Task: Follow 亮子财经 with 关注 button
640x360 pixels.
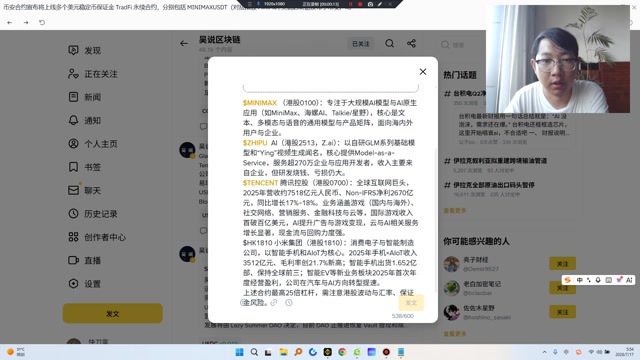Action: pyautogui.click(x=562, y=264)
